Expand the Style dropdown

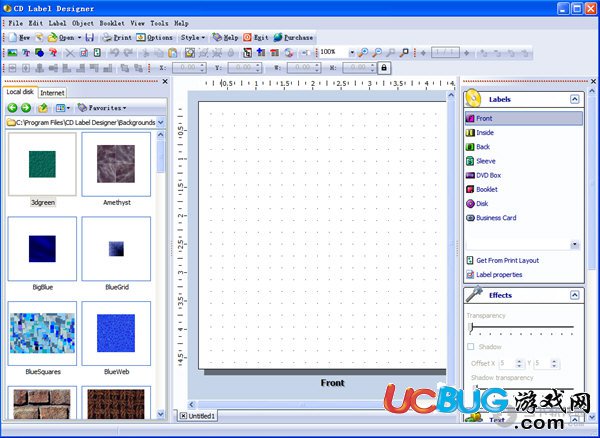pyautogui.click(x=193, y=37)
